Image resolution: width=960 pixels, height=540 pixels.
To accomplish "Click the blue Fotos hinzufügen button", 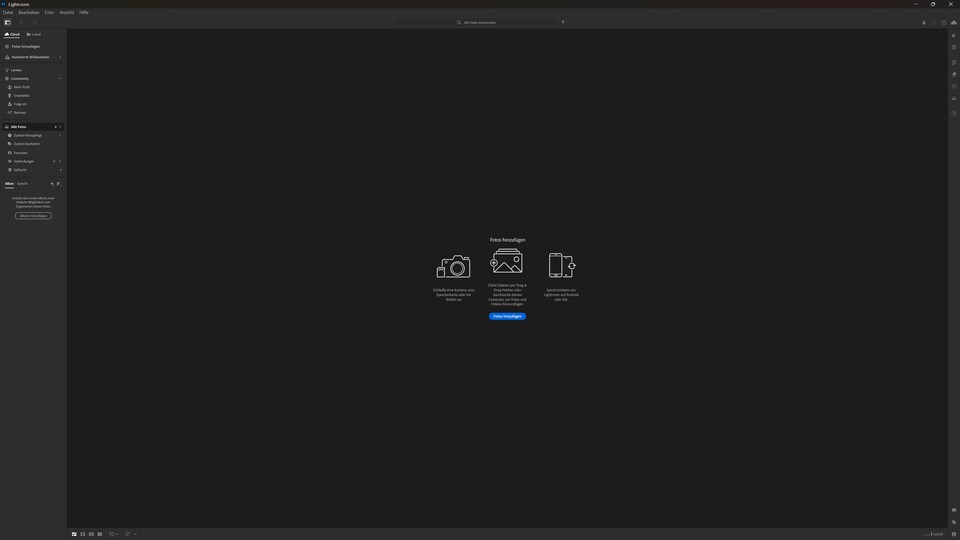I will [507, 317].
